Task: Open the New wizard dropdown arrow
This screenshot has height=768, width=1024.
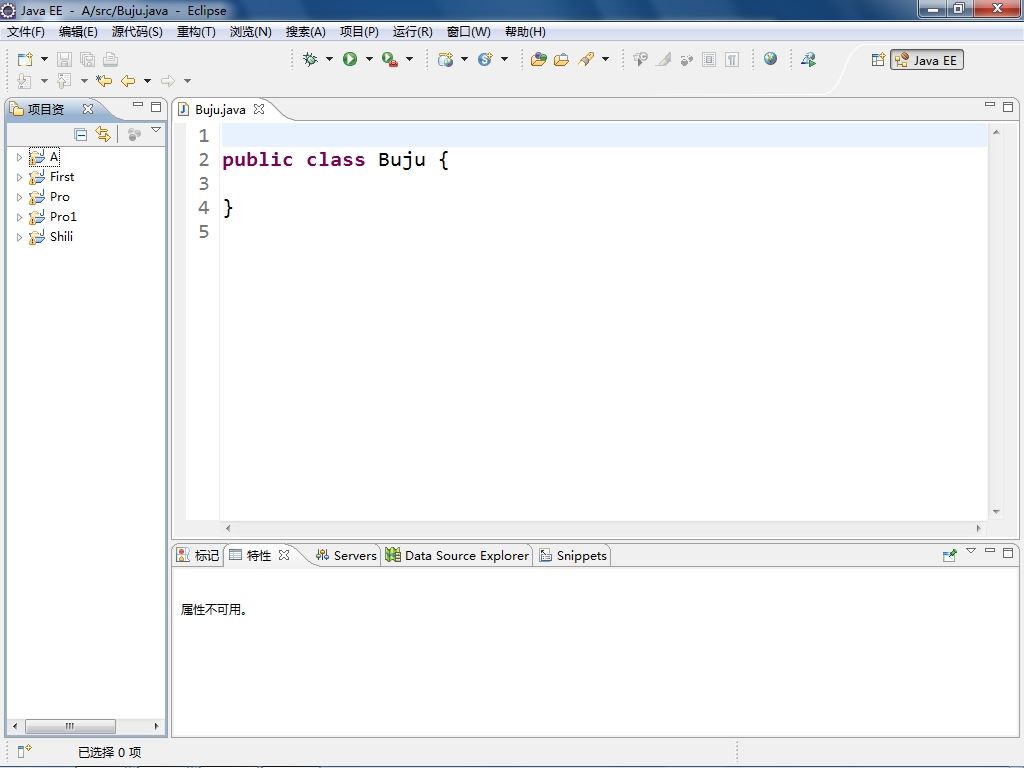Action: 44,59
